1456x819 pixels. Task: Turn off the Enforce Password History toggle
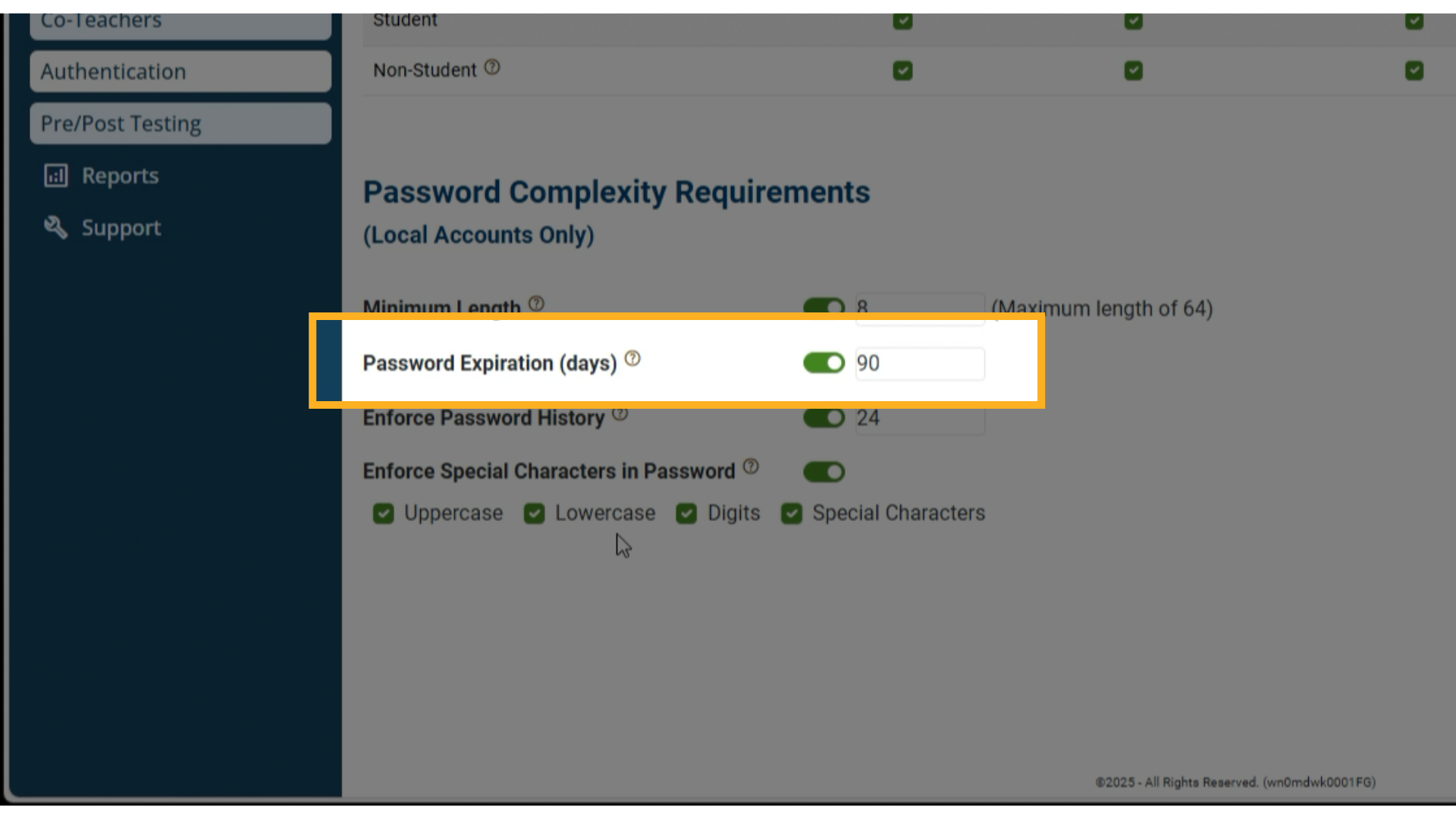pyautogui.click(x=824, y=418)
